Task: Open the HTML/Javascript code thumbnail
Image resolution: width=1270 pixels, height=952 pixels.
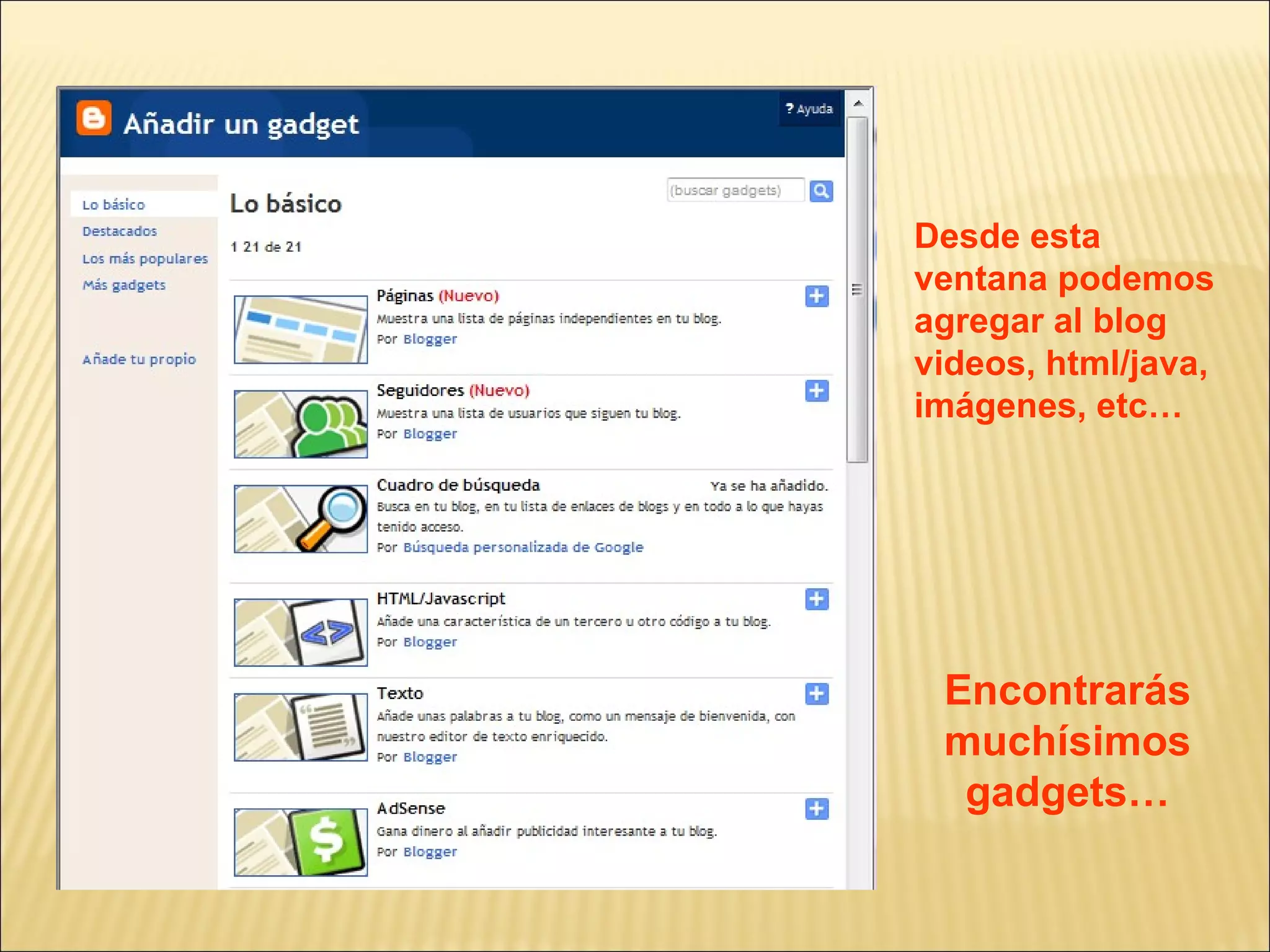Action: (301, 632)
